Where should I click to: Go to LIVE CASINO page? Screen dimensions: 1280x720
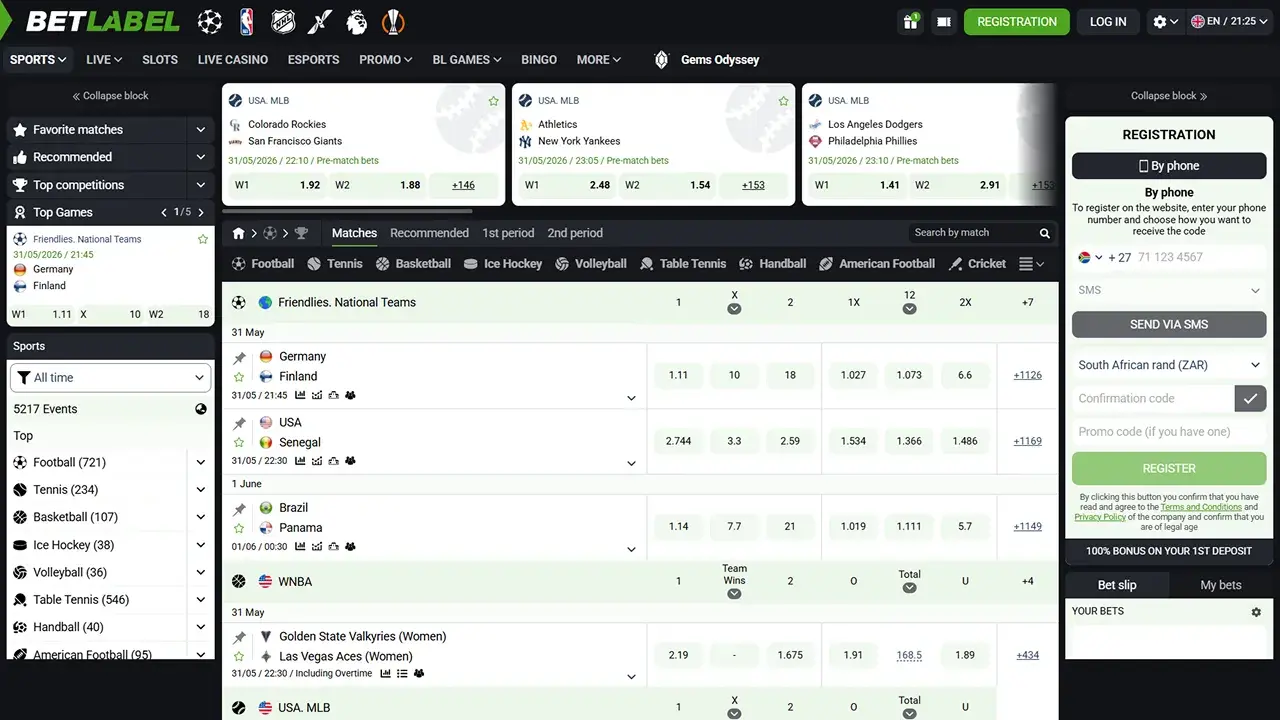[233, 60]
